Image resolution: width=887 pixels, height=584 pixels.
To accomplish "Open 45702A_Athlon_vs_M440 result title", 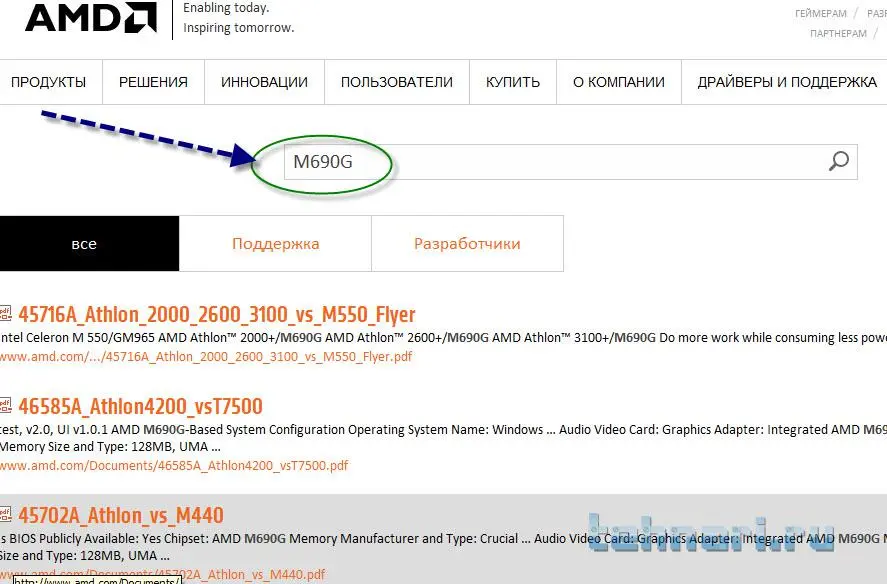I will pyautogui.click(x=121, y=515).
